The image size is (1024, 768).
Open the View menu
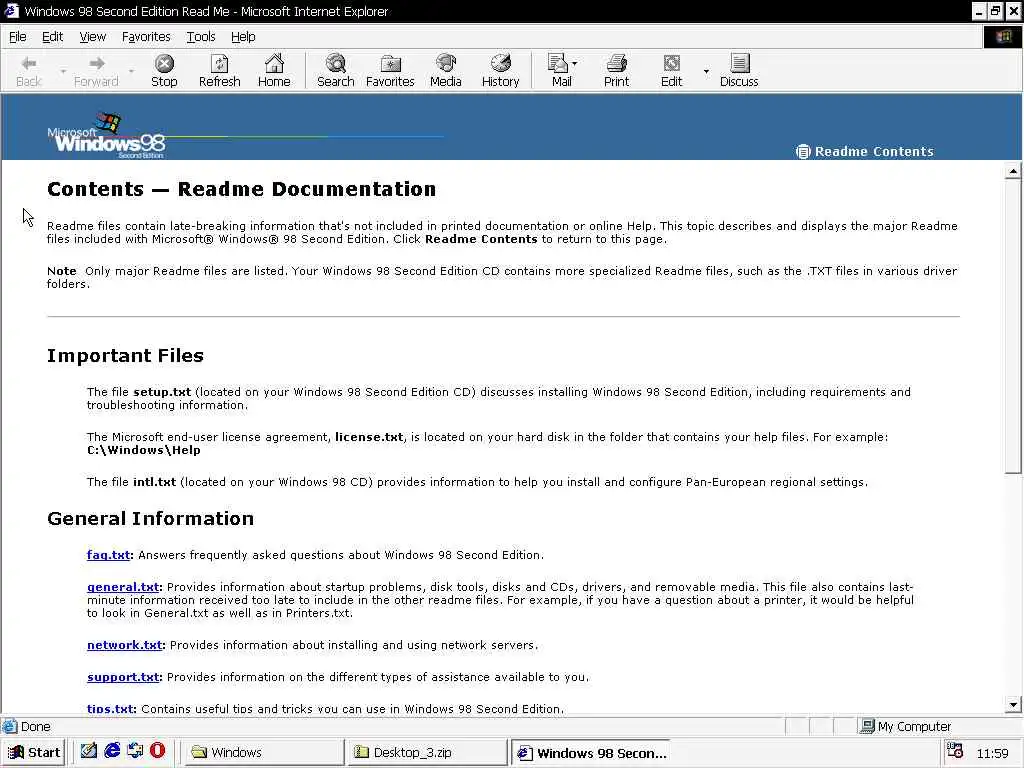coord(92,37)
